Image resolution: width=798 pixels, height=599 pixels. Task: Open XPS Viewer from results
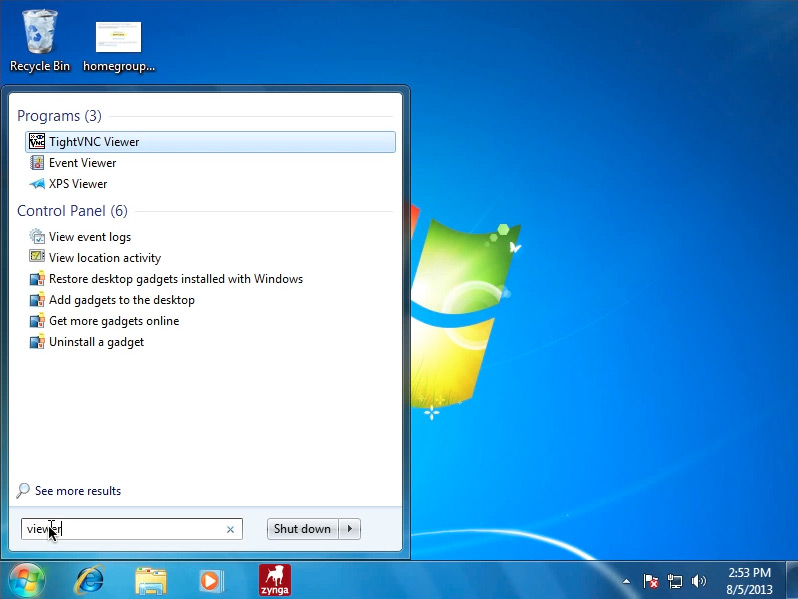tap(78, 184)
